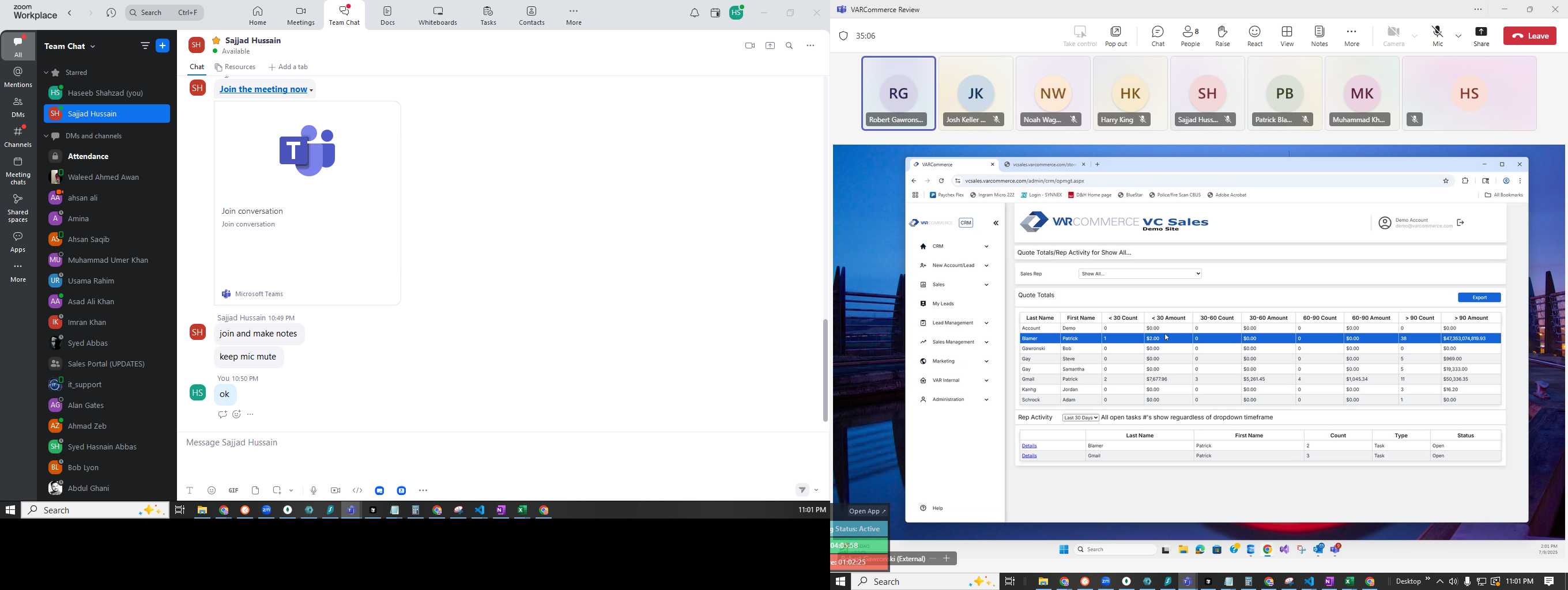Start video call with Sajjad Hussain
This screenshot has width=1568, height=590.
[x=749, y=46]
